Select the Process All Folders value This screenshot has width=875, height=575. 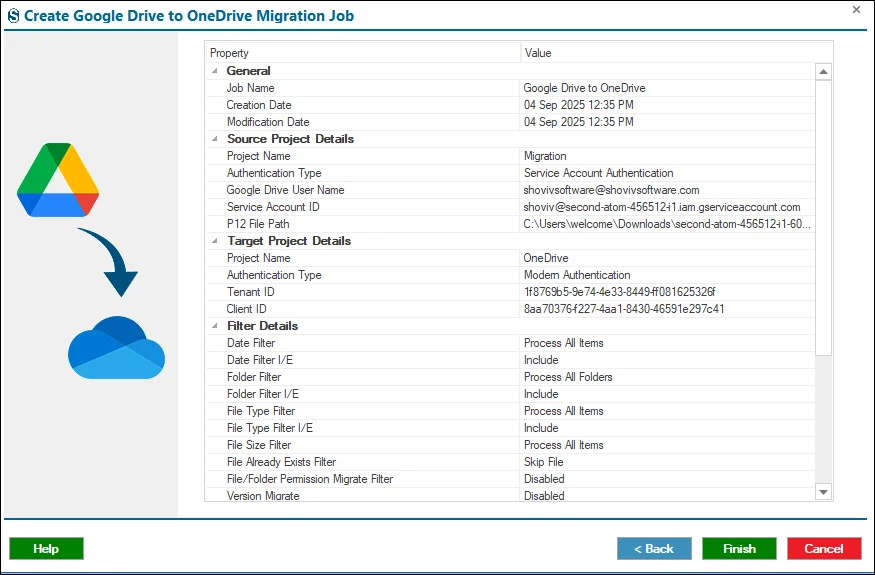coord(568,377)
